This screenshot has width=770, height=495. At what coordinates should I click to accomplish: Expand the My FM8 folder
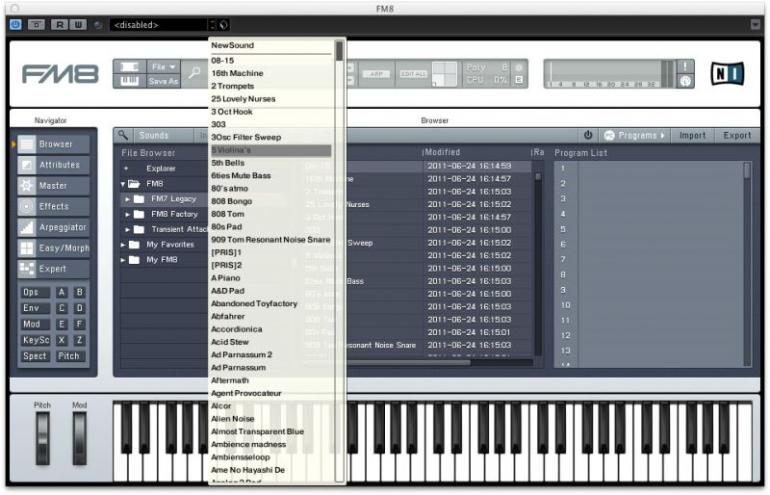point(123,260)
